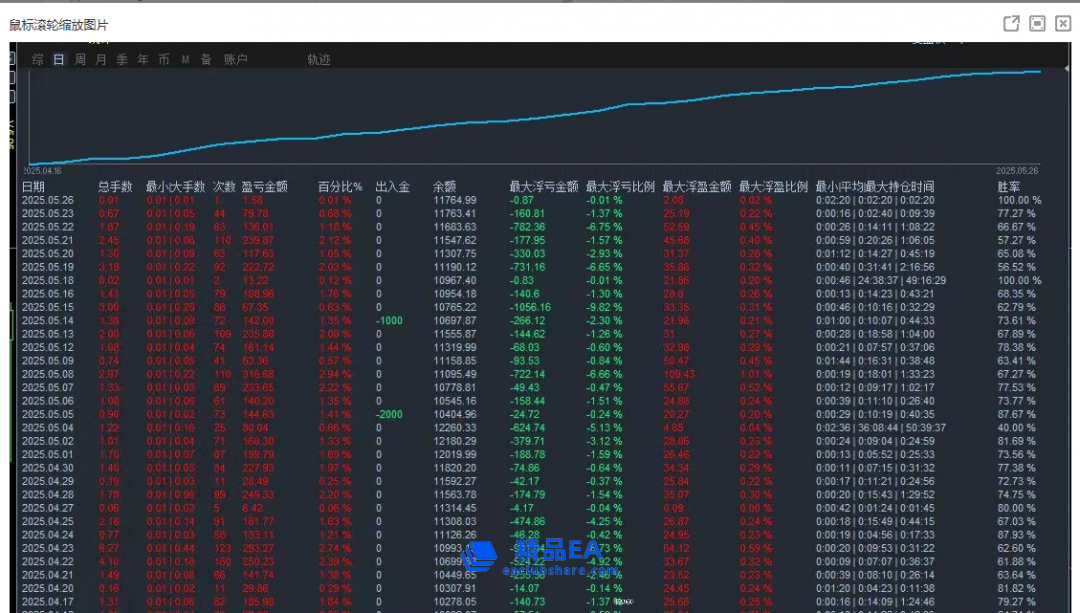The image size is (1080, 613).
Task: Click the -1000 withdrawal value
Action: pyautogui.click(x=389, y=321)
